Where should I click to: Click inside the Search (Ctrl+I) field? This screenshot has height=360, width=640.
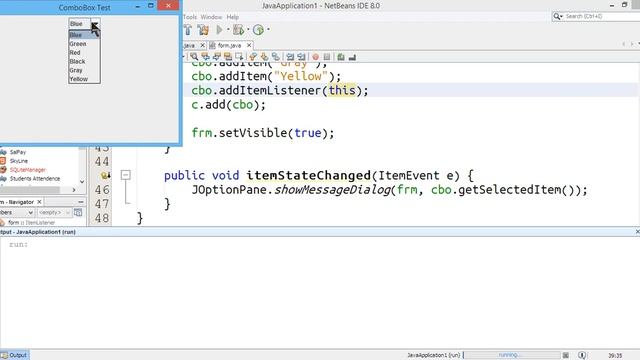coord(602,16)
